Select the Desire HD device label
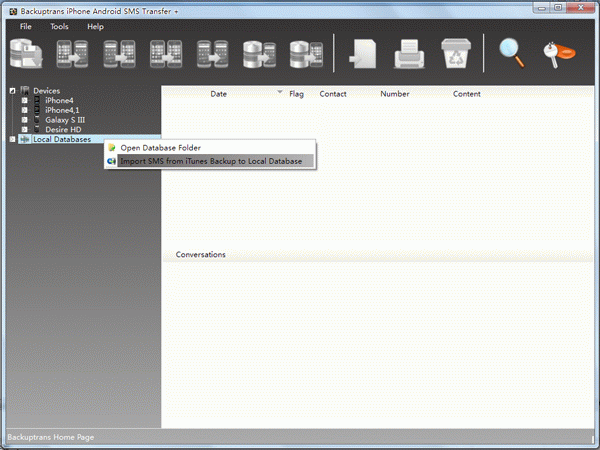 click(x=63, y=129)
